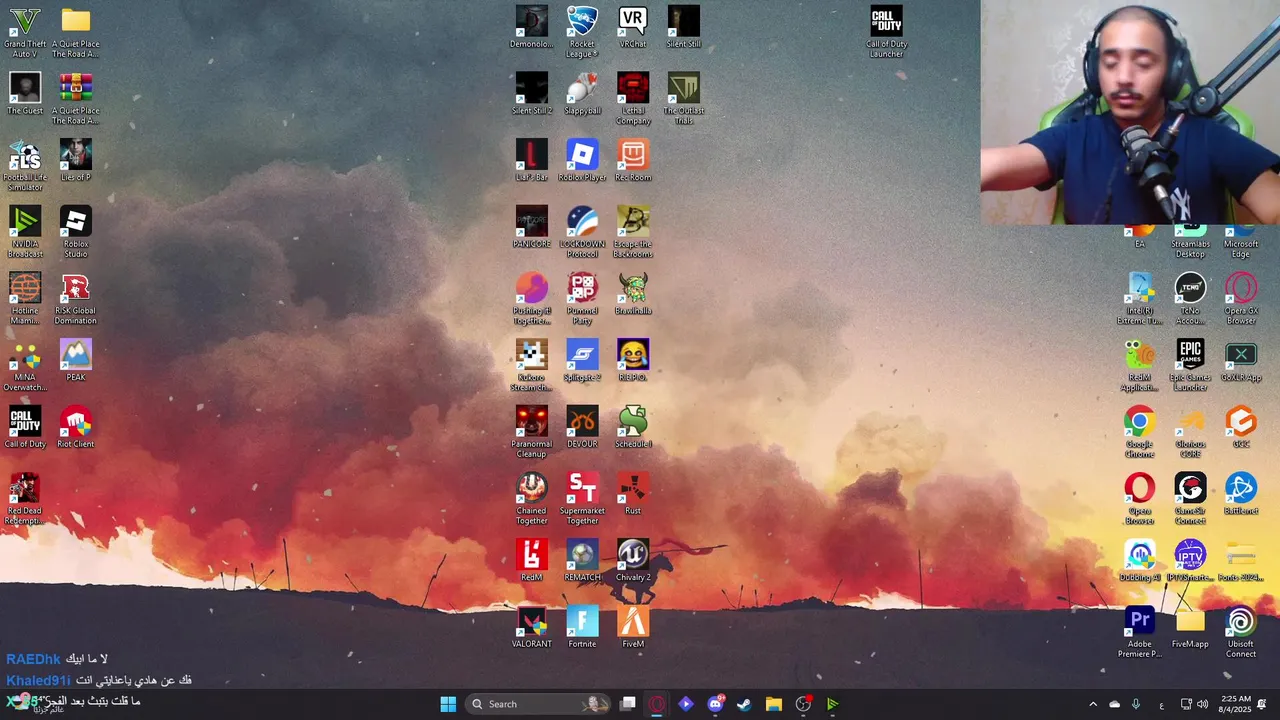Open the Windows Start menu

(x=448, y=704)
